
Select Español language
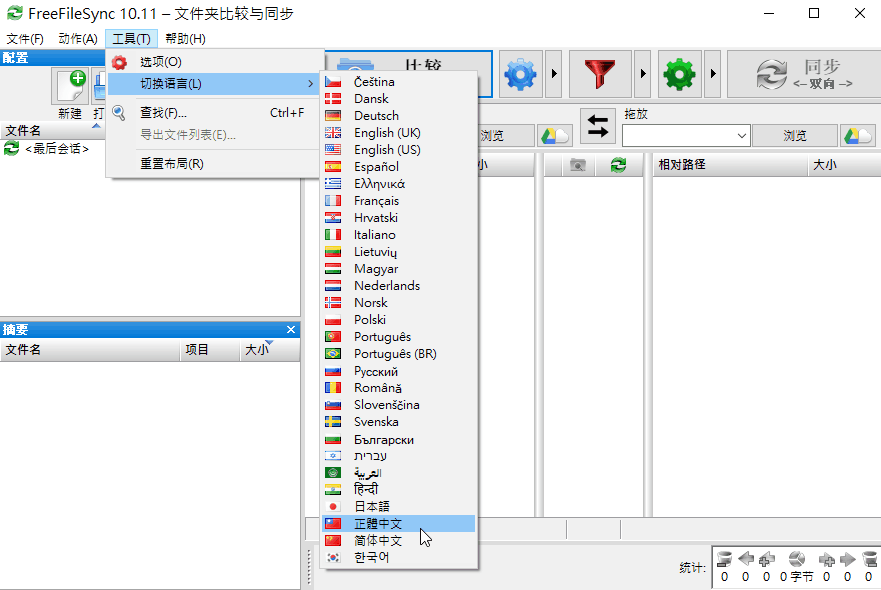click(x=399, y=167)
